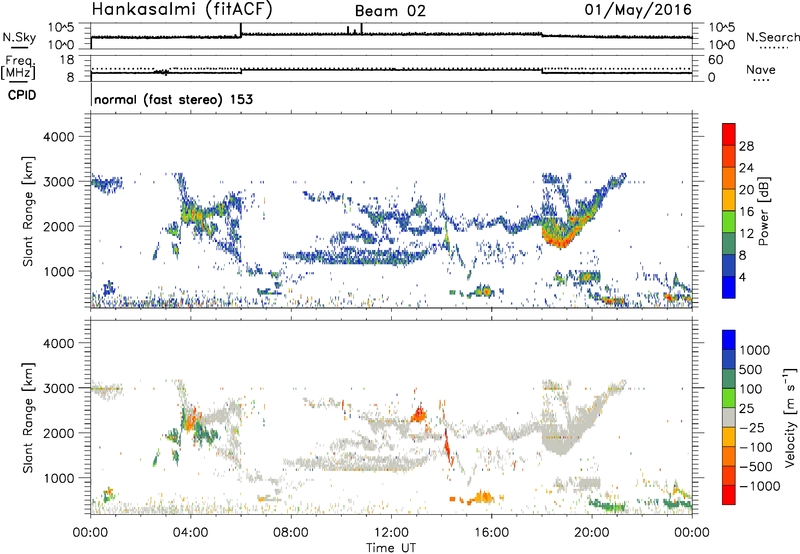800x554 pixels.
Task: Click the '20:00' time tick label
Action: tap(591, 533)
